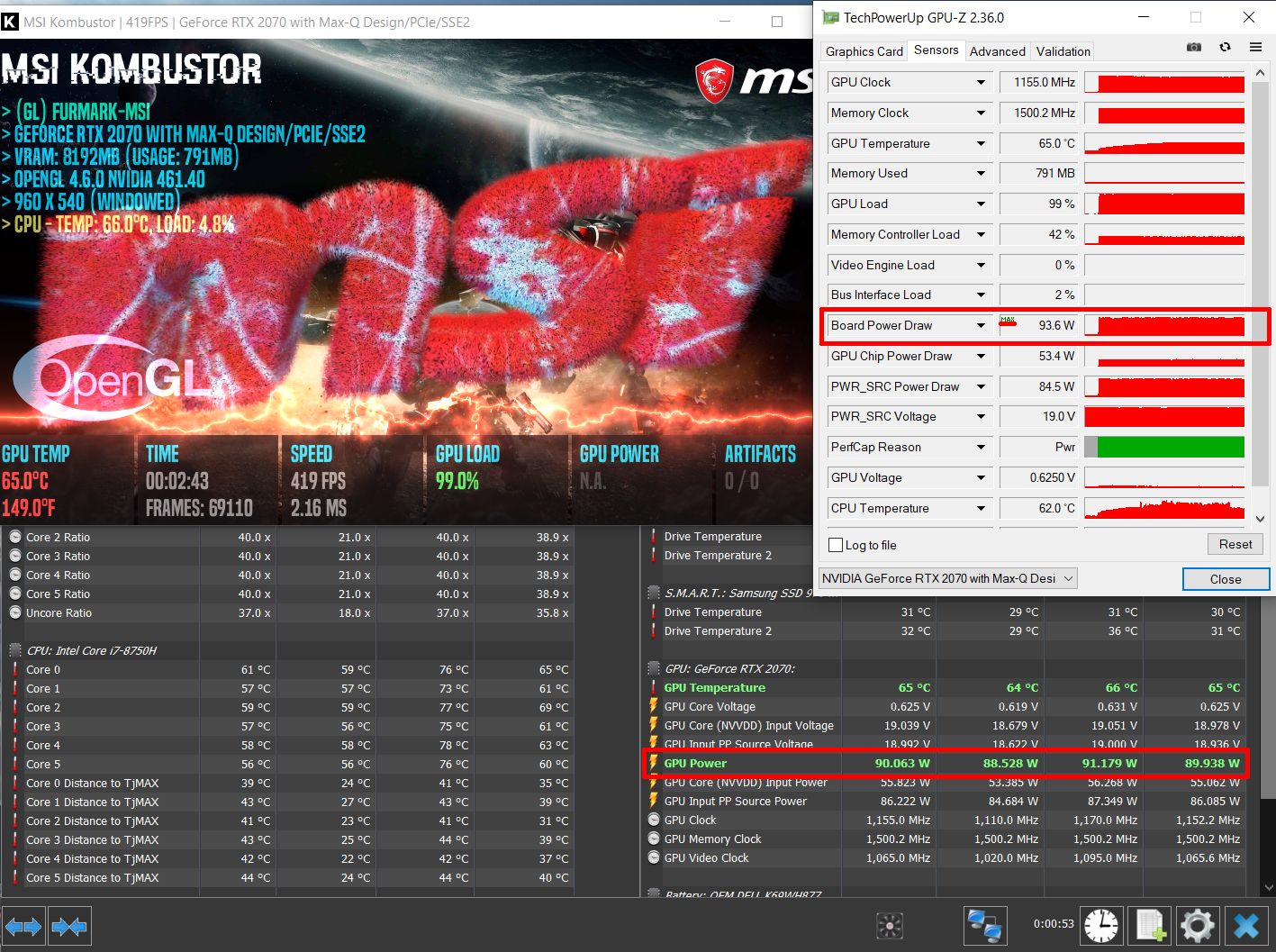This screenshot has height=952, width=1276.
Task: Click the clock icon beside Core 2 Ratio
Action: coord(15,537)
